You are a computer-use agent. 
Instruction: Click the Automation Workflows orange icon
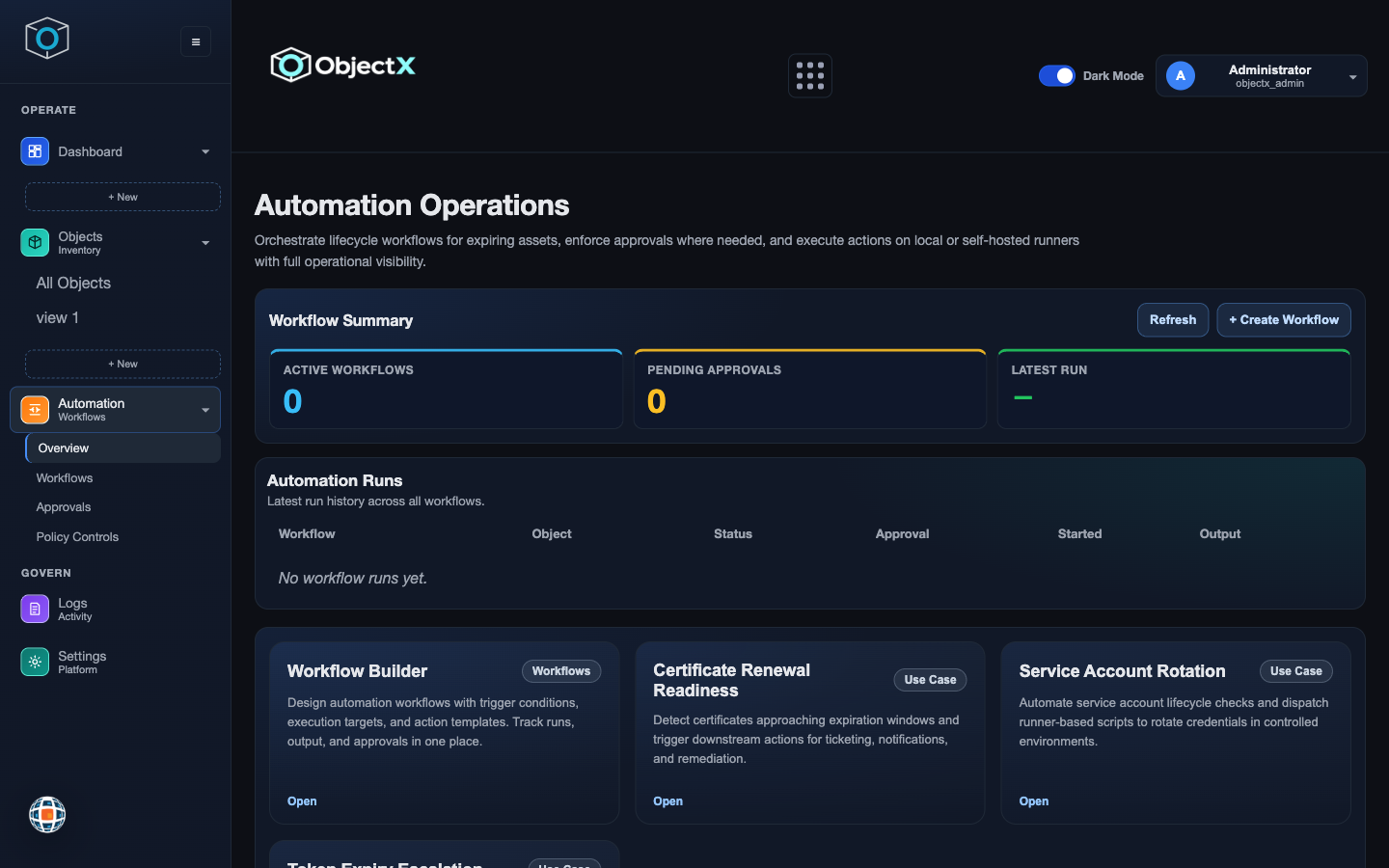35,410
